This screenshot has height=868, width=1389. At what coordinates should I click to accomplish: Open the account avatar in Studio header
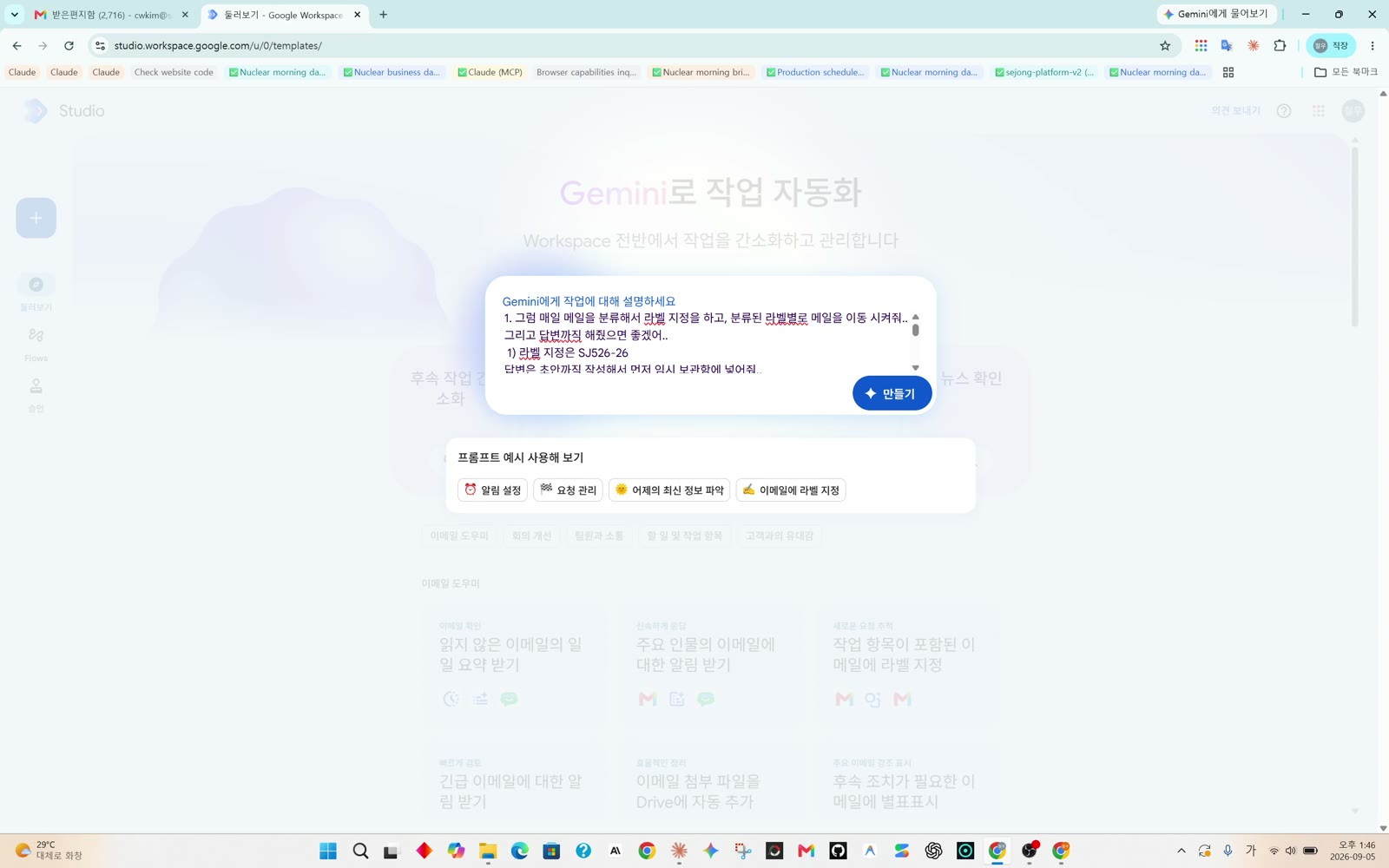(x=1353, y=111)
